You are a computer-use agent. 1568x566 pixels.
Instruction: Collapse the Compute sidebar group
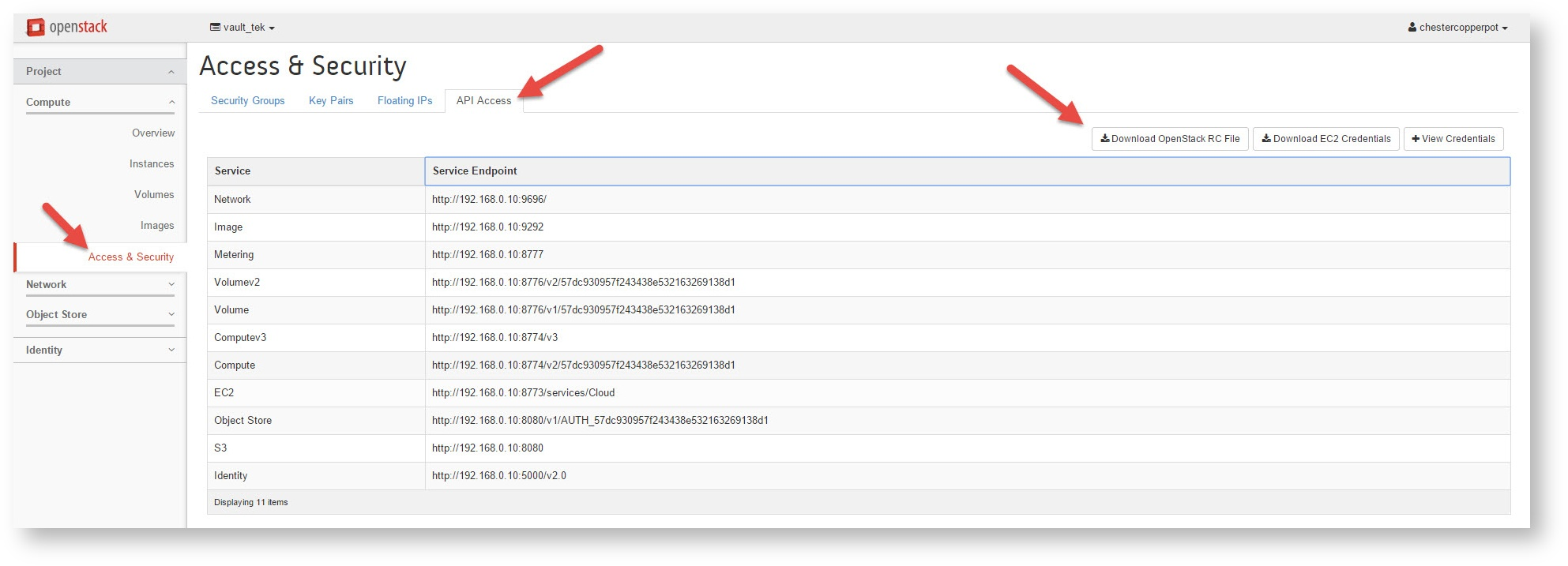pos(100,102)
